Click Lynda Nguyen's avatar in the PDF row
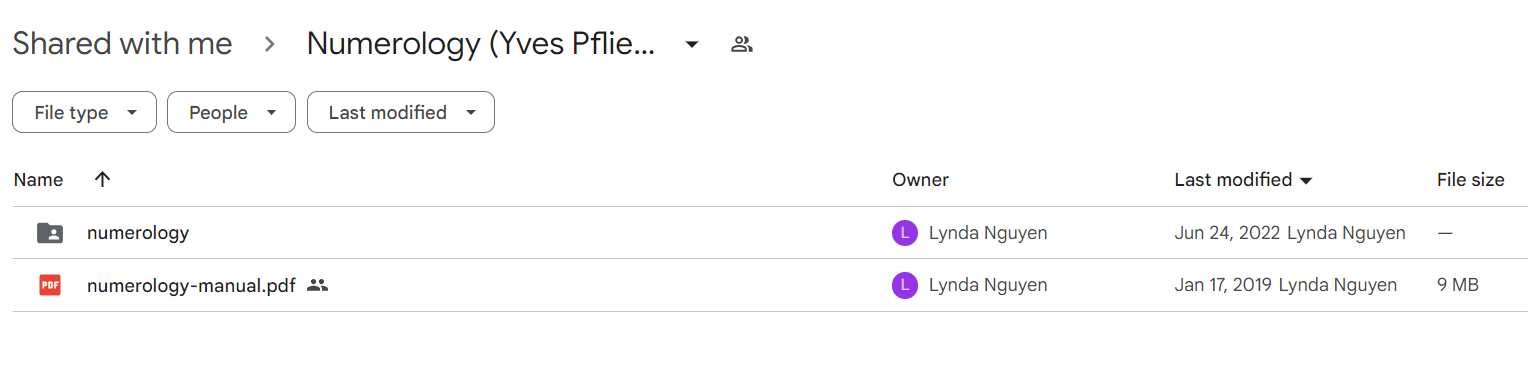Image resolution: width=1528 pixels, height=375 pixels. tap(904, 285)
